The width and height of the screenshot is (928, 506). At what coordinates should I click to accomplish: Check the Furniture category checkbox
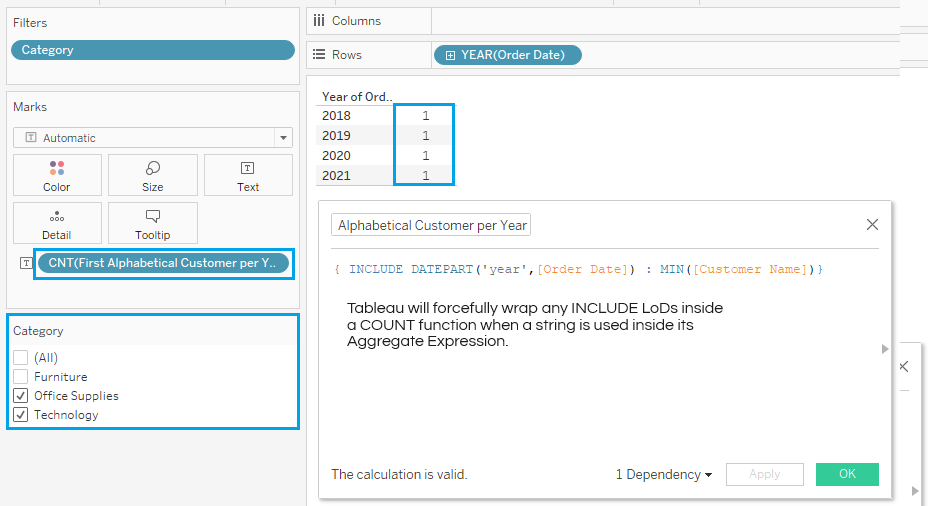coord(21,376)
